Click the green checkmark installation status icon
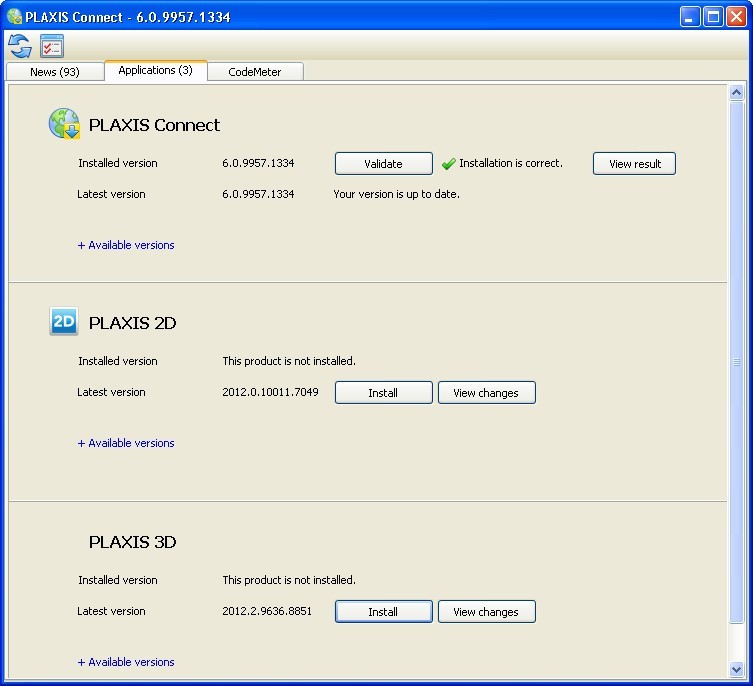Image resolution: width=753 pixels, height=686 pixels. [x=448, y=164]
